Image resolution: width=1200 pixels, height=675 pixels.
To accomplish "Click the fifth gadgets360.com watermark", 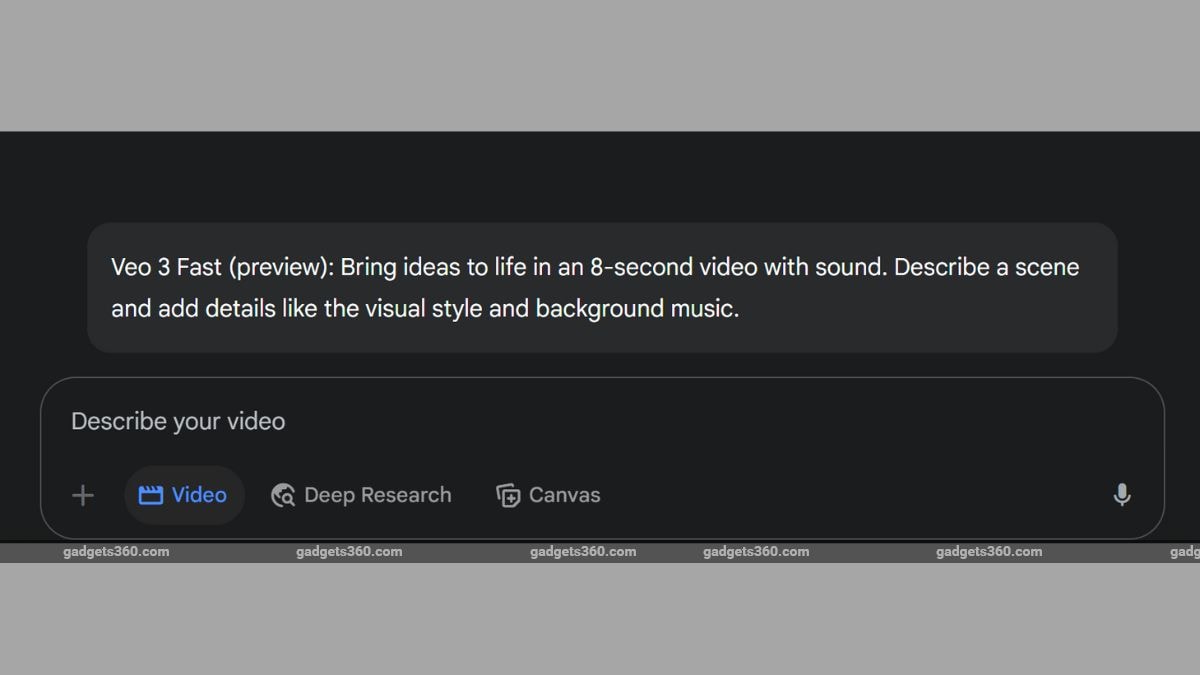I will (x=989, y=552).
